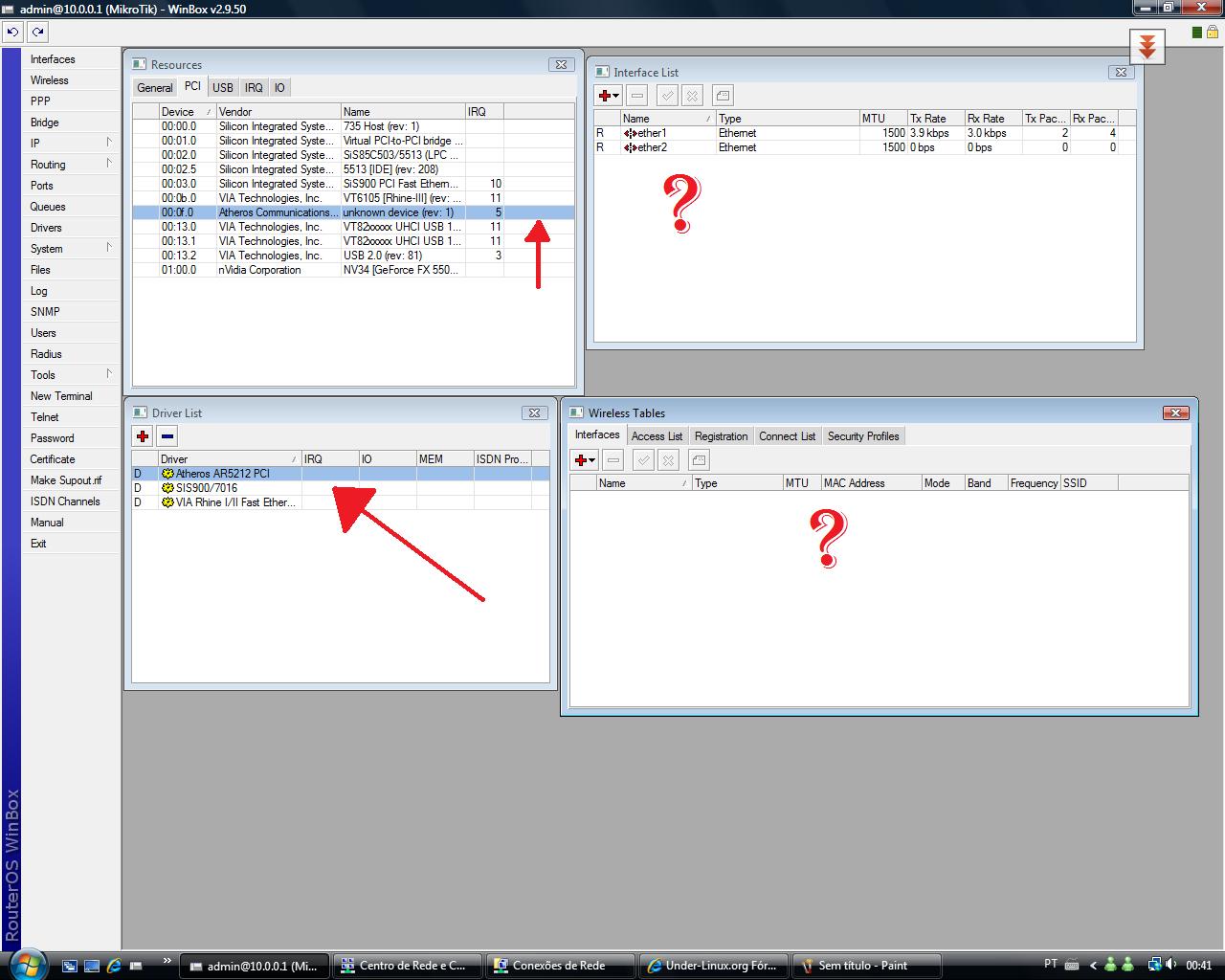Image resolution: width=1225 pixels, height=980 pixels.
Task: Select the Atheros Communications unknown device row
Action: pos(353,212)
